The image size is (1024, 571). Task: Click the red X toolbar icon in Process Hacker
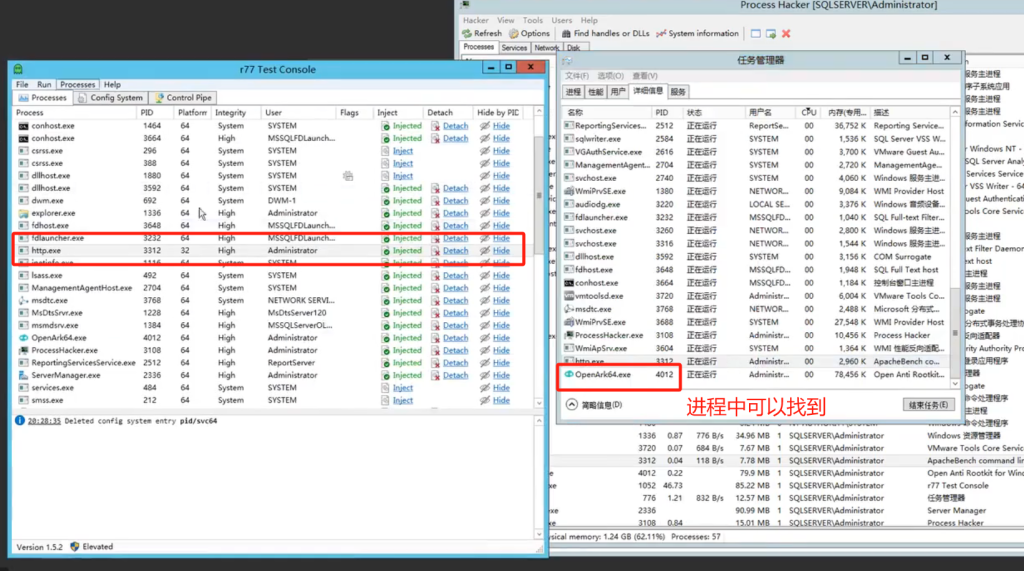[x=786, y=33]
